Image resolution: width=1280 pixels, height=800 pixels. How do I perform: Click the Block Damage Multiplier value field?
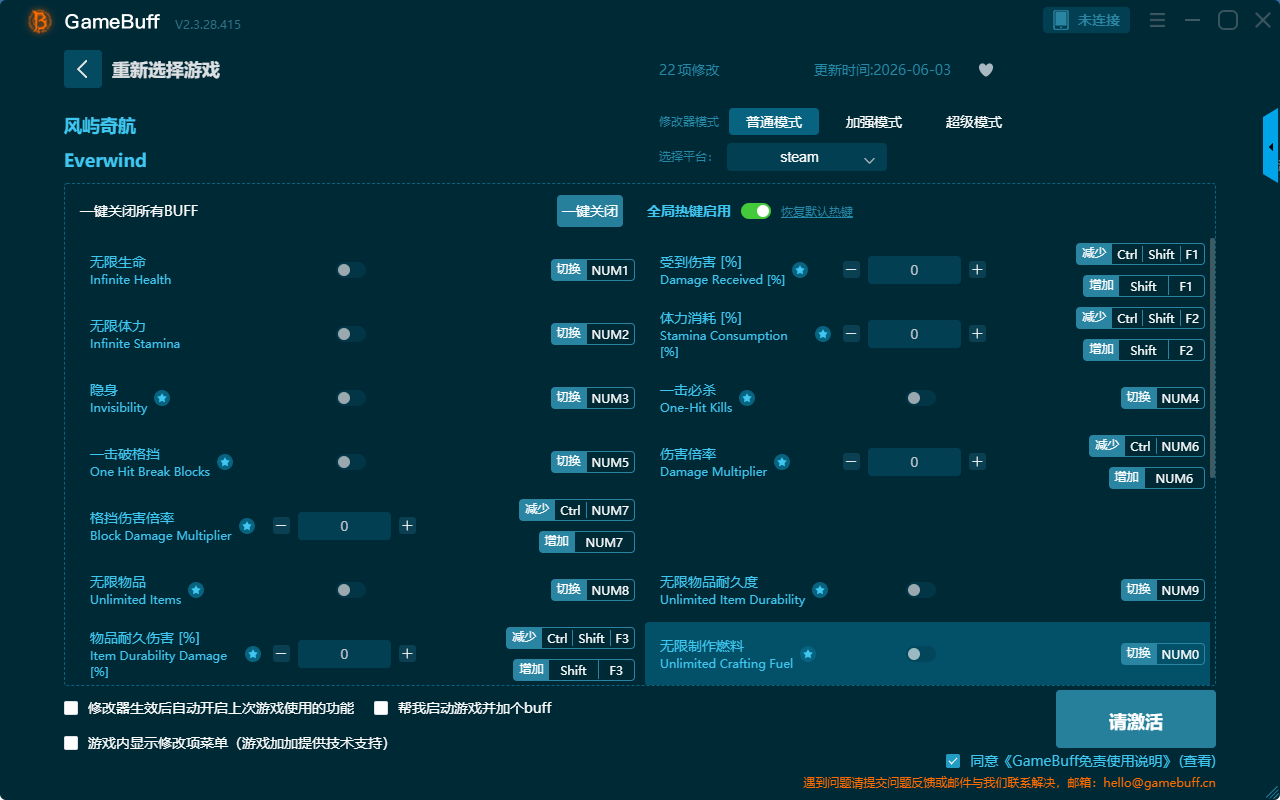coord(344,526)
